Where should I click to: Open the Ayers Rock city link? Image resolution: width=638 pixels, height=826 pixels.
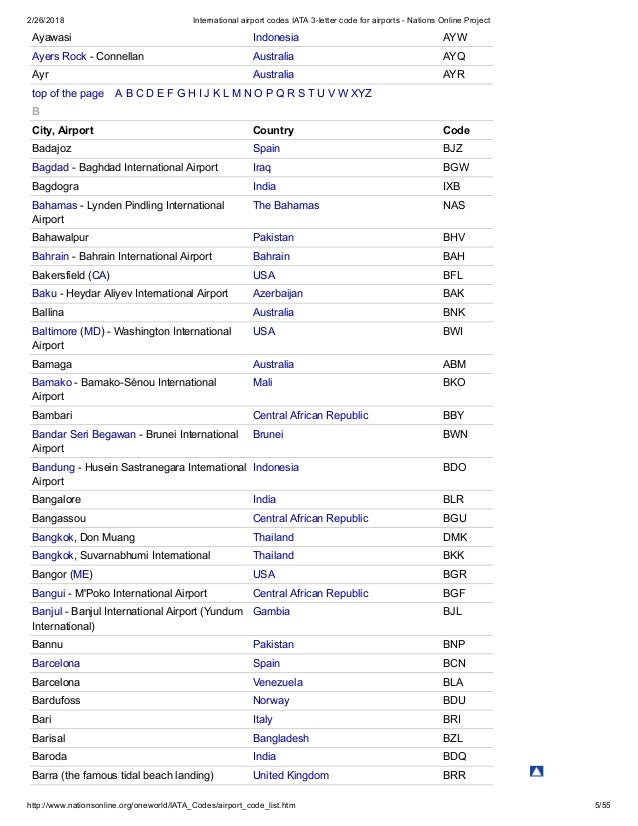(59, 56)
